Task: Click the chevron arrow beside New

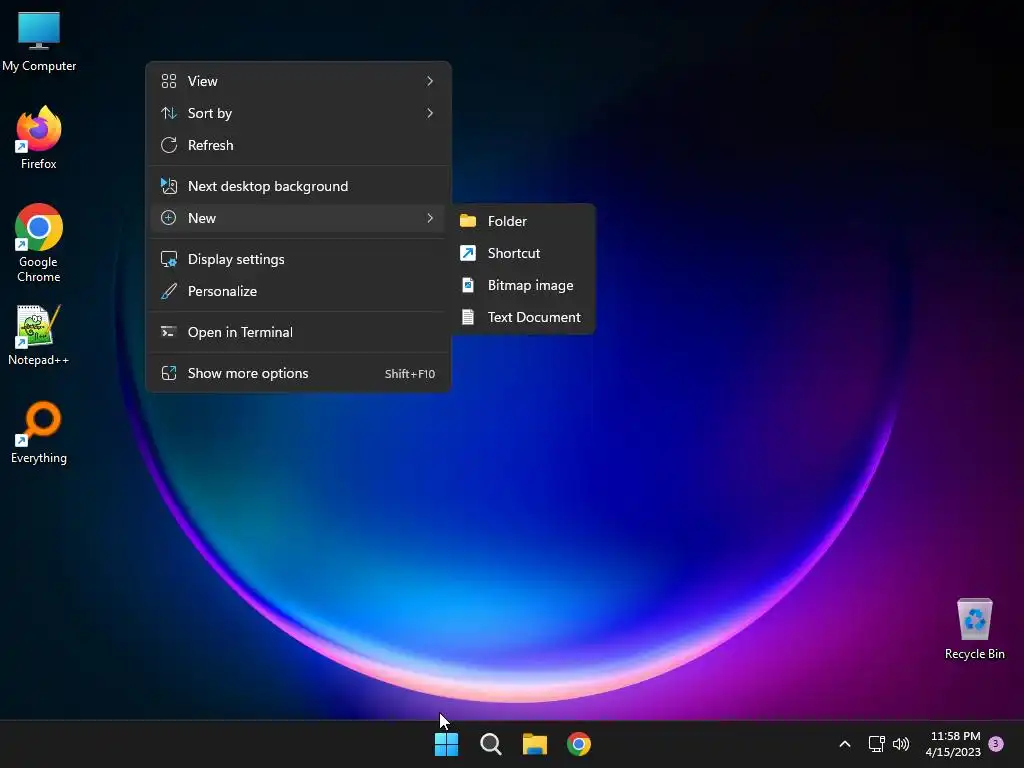Action: click(x=430, y=218)
